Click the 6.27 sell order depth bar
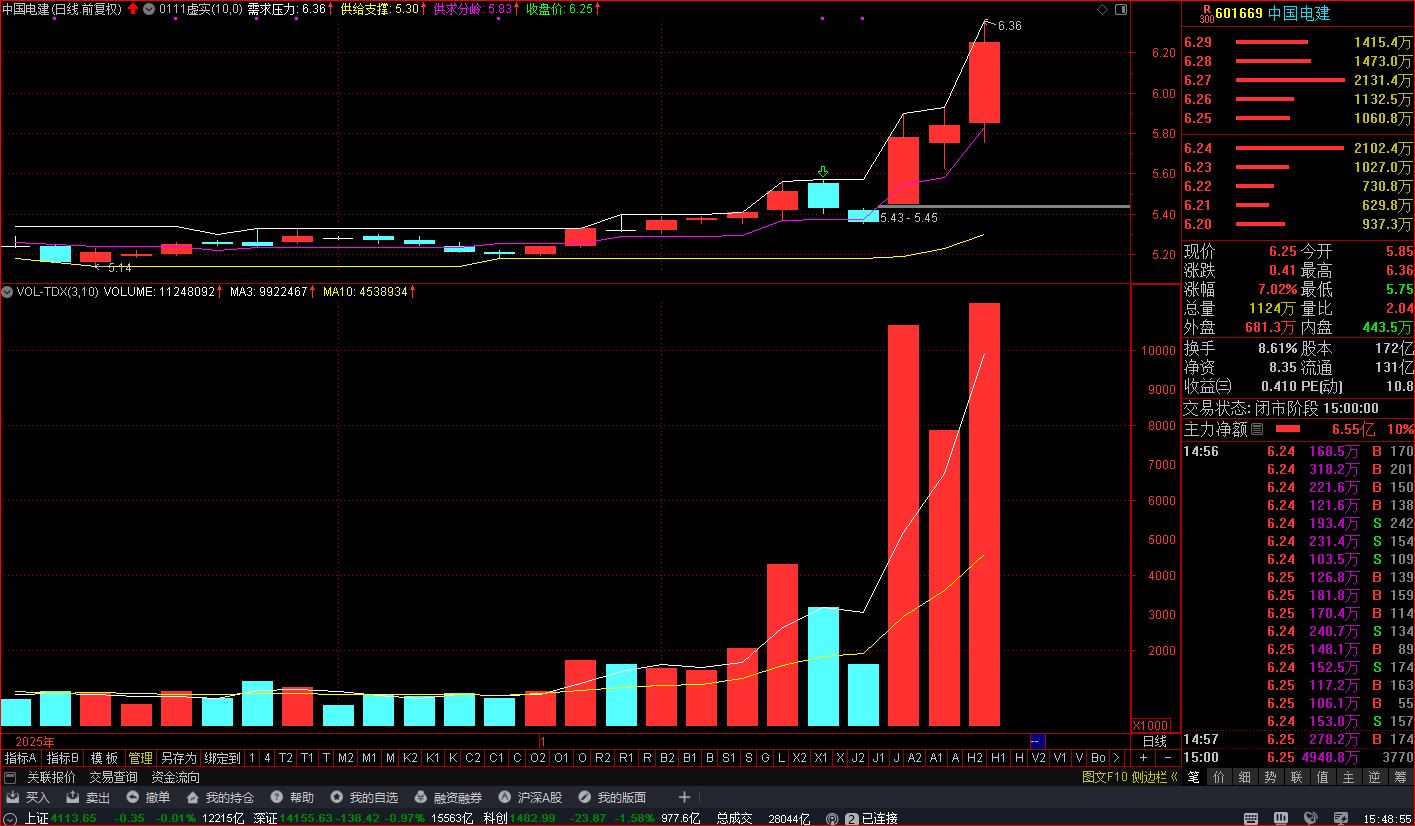This screenshot has height=826, width=1415. [x=1290, y=80]
